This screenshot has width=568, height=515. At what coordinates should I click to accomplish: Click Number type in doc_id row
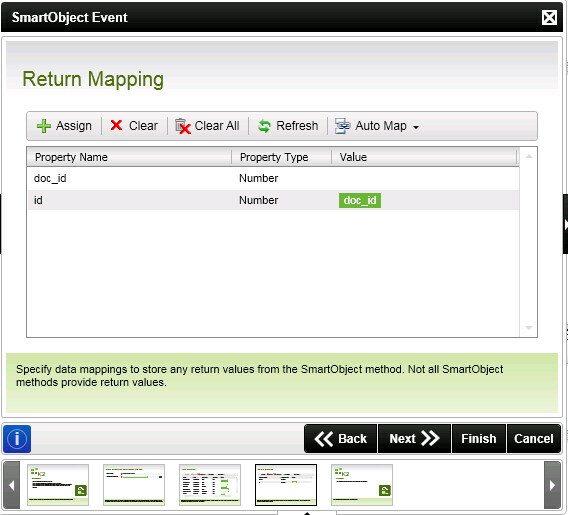click(259, 178)
